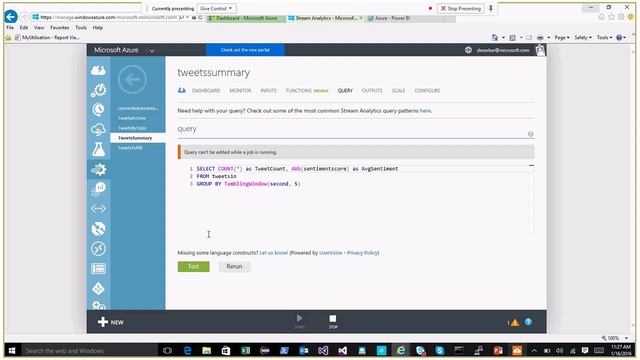Screen dimensions: 640x360
Task: Open the flask machine learning sidebar icon
Action: [x=98, y=149]
